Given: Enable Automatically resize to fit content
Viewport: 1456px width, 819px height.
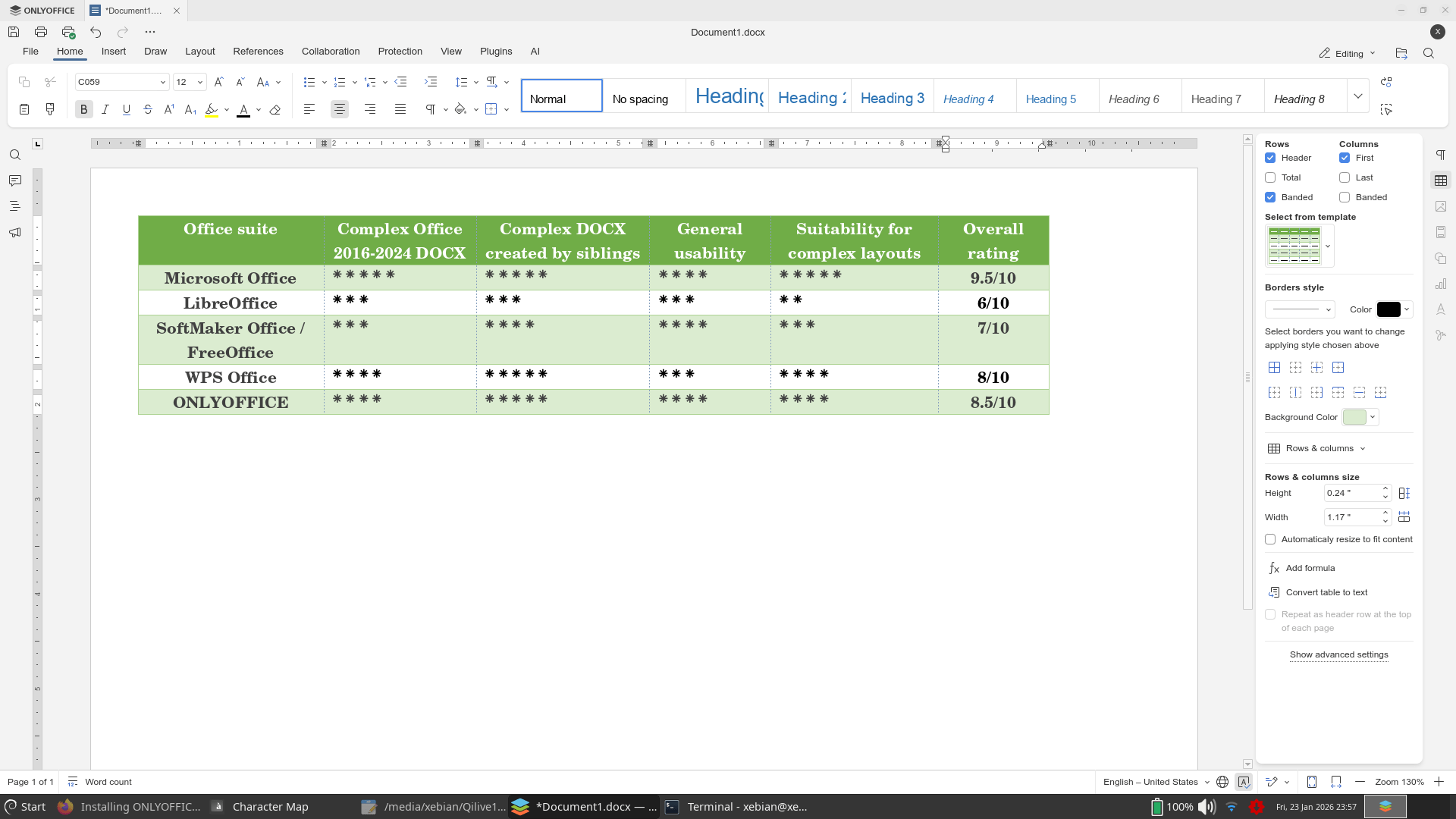Looking at the screenshot, I should pyautogui.click(x=1270, y=539).
